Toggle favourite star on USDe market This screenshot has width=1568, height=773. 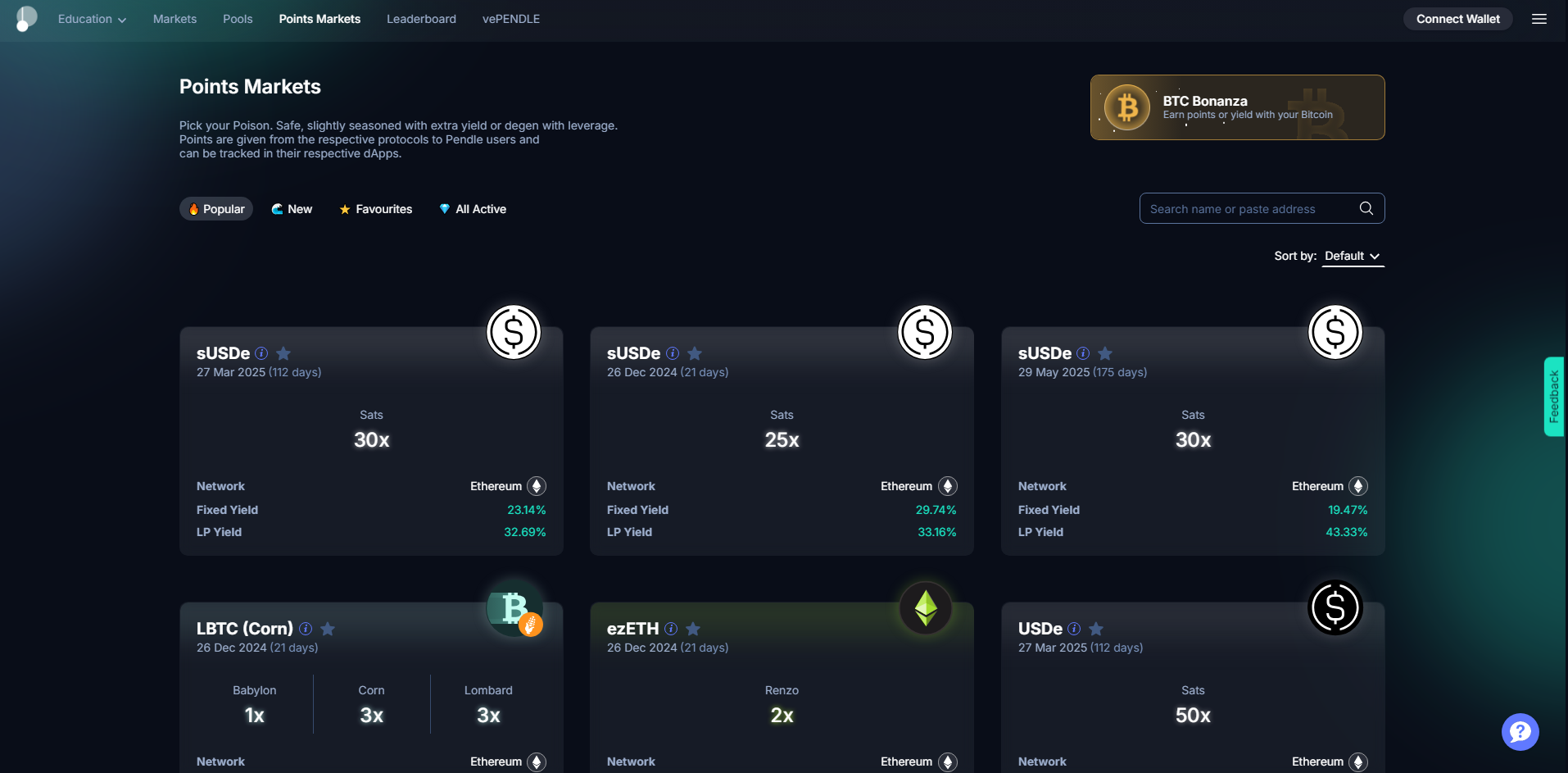[x=1096, y=629]
